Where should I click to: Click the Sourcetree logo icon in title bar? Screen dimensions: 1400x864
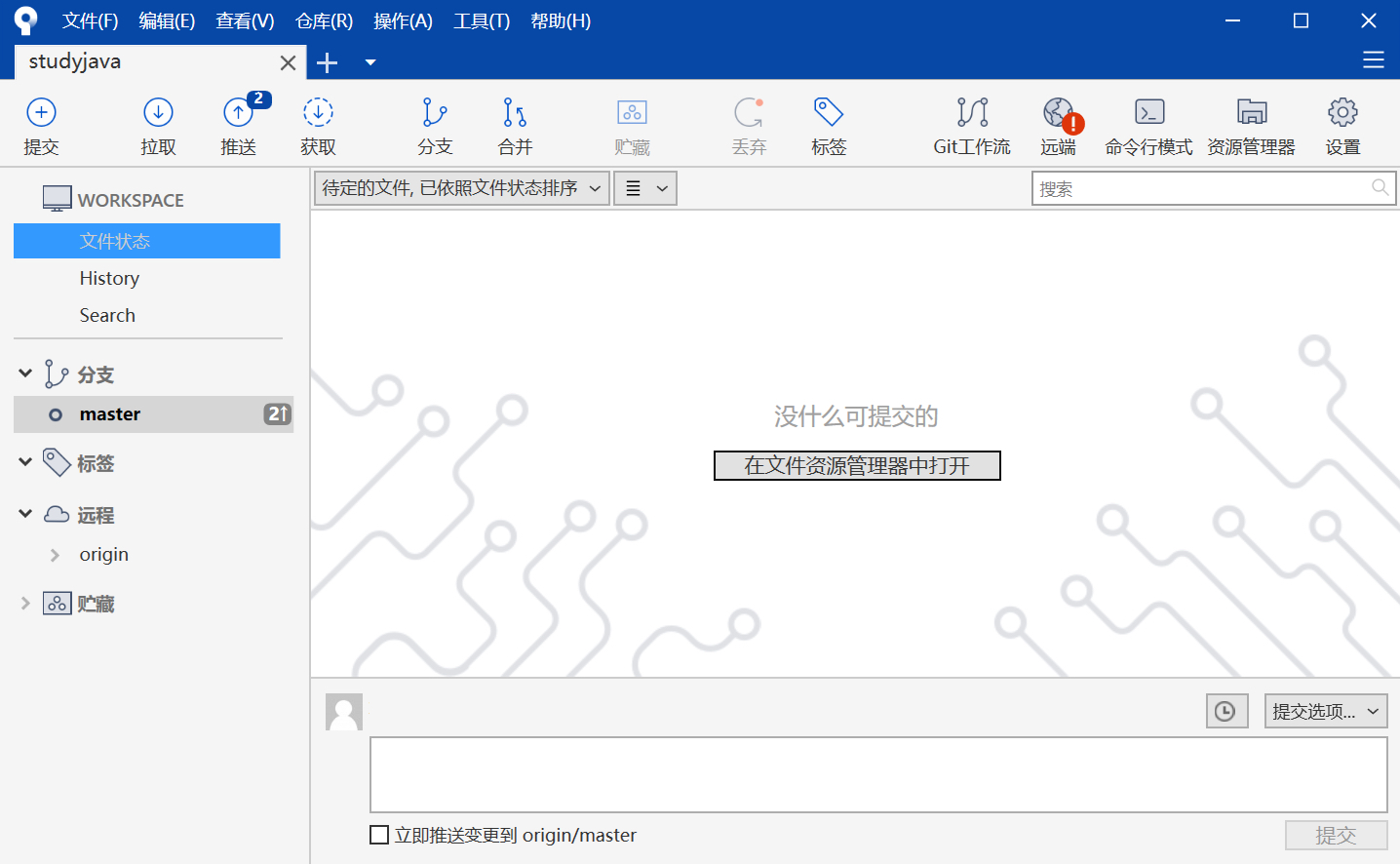tap(26, 20)
